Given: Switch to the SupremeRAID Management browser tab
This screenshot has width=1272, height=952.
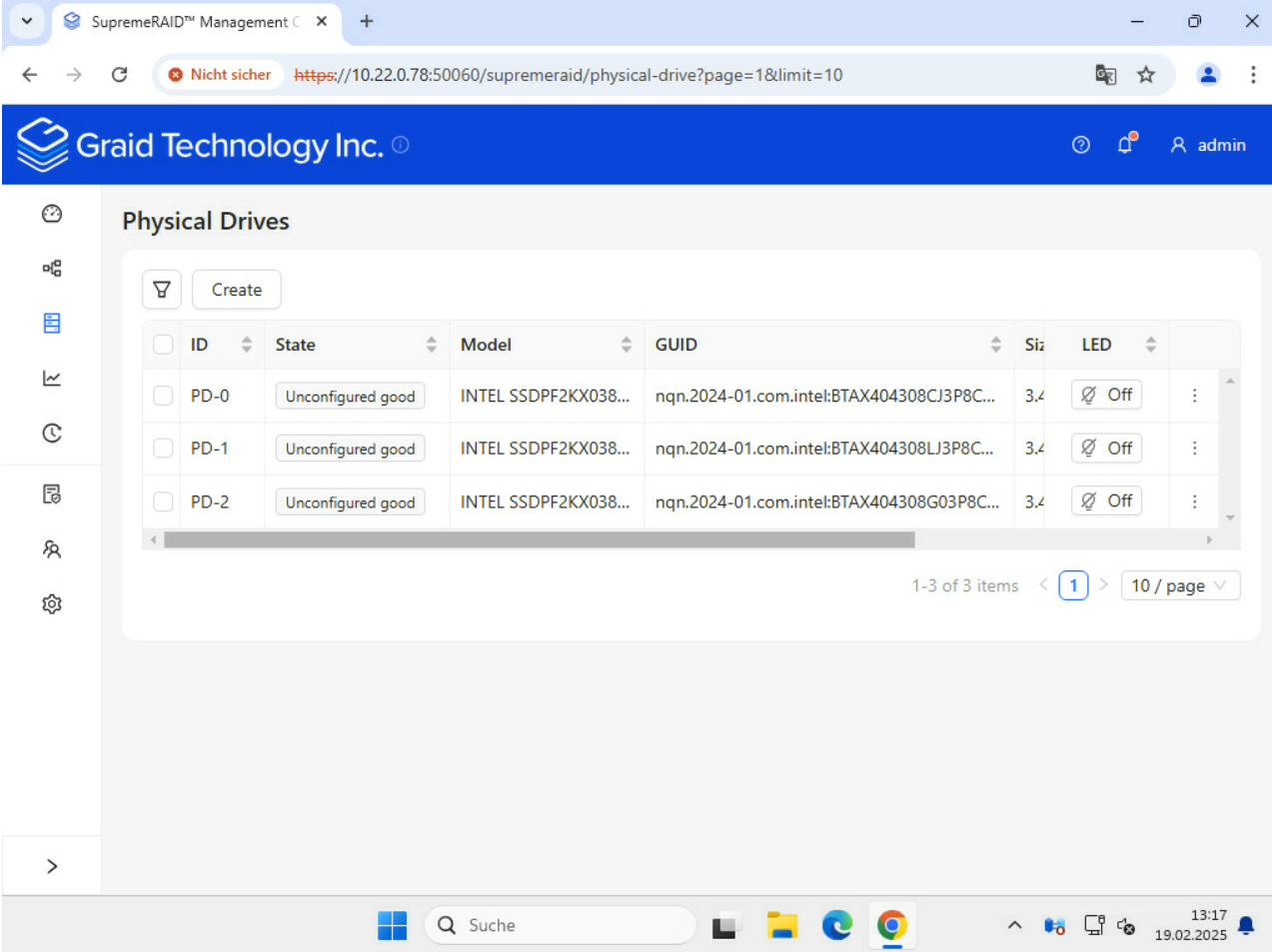Looking at the screenshot, I should point(195,22).
